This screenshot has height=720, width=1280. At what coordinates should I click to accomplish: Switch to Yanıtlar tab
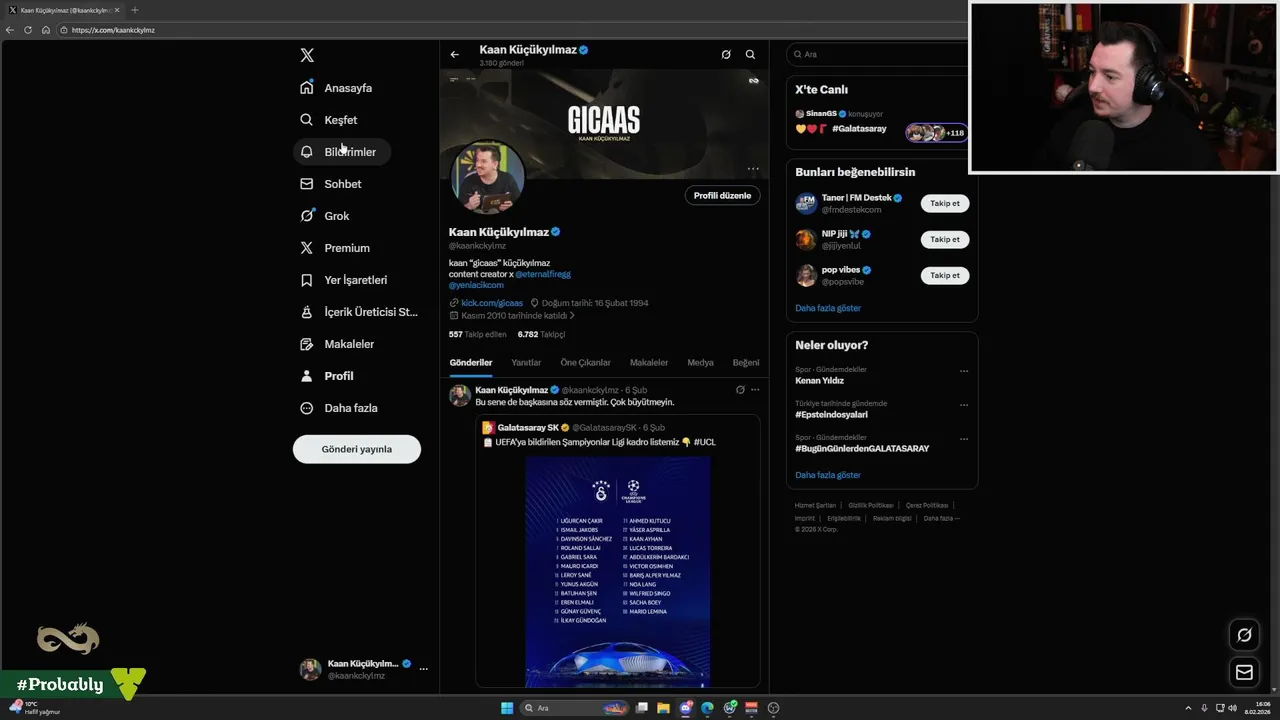[x=526, y=363]
